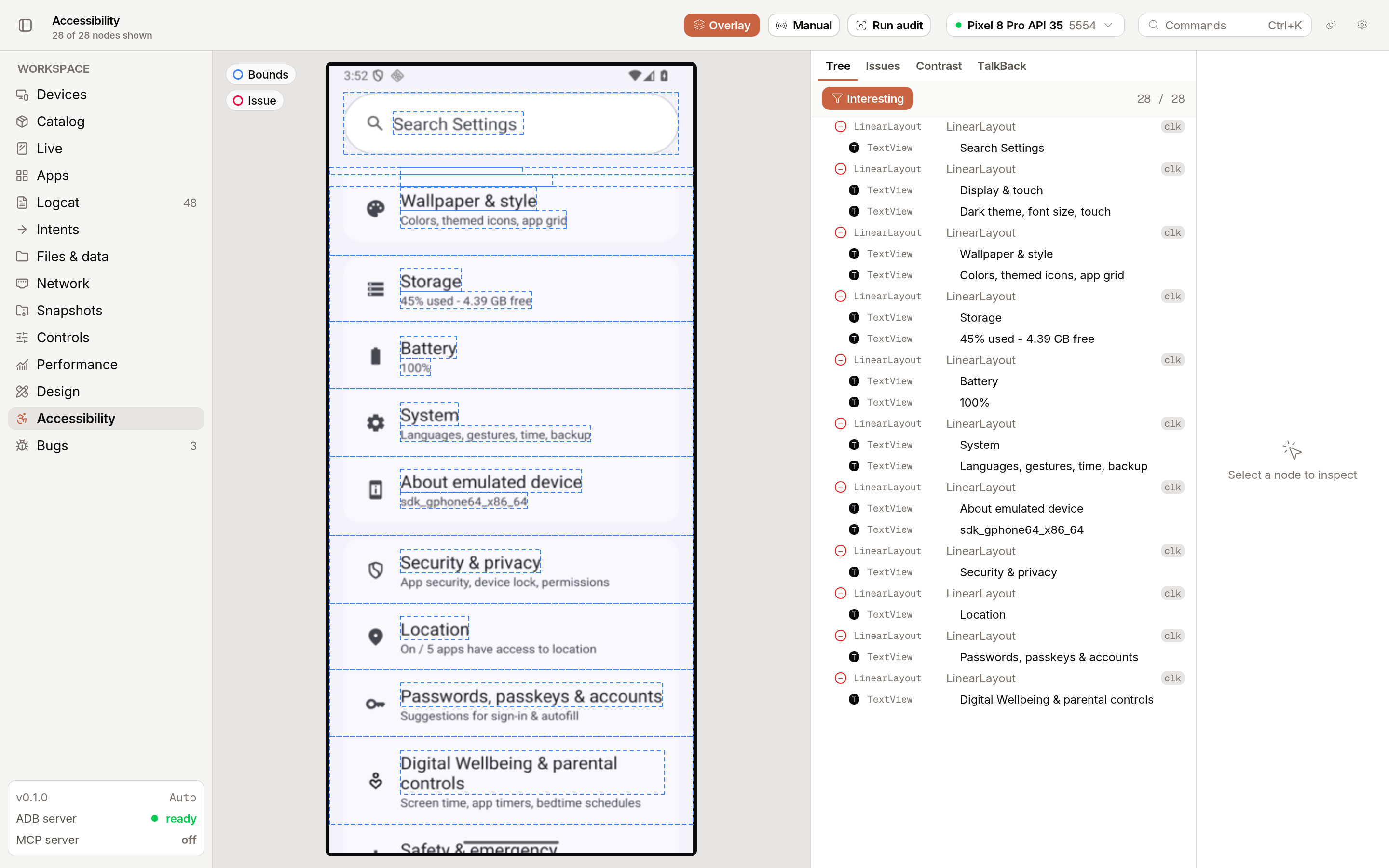Tap the search magnifier icon in device screen
The width and height of the screenshot is (1389, 868).
coord(375,123)
